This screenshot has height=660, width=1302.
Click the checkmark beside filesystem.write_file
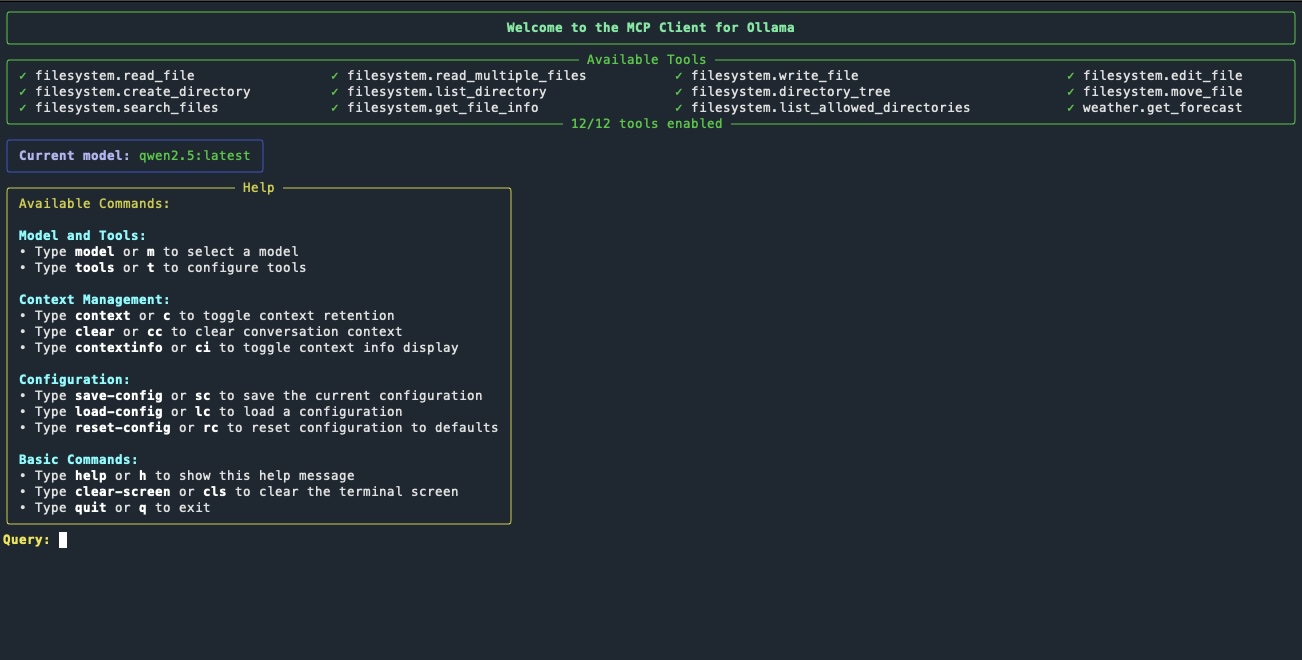[x=679, y=76]
